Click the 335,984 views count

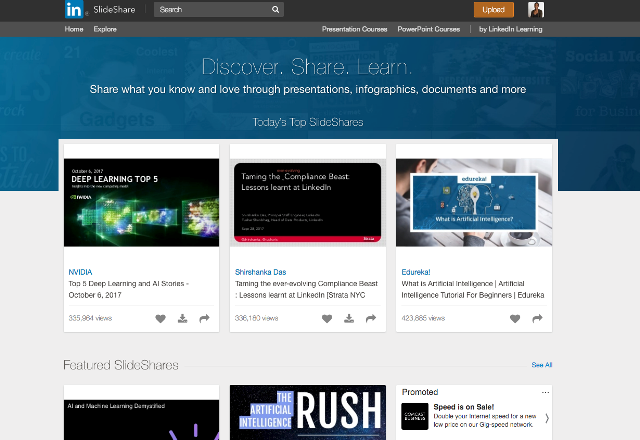pos(90,318)
